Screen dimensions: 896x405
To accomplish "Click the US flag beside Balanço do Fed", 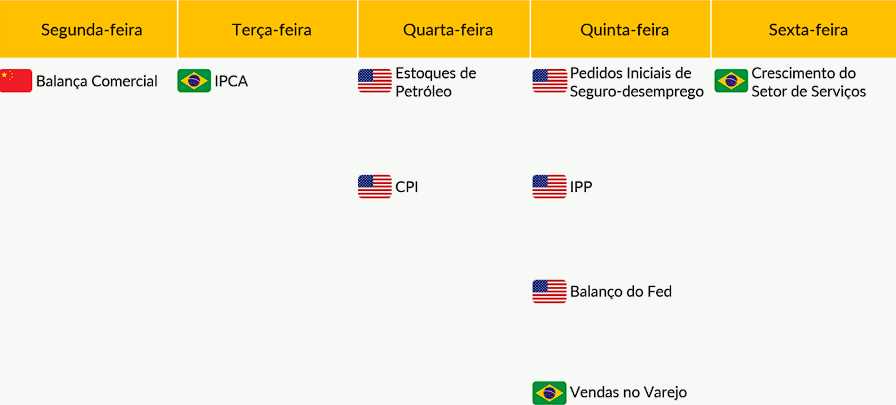I will [549, 291].
